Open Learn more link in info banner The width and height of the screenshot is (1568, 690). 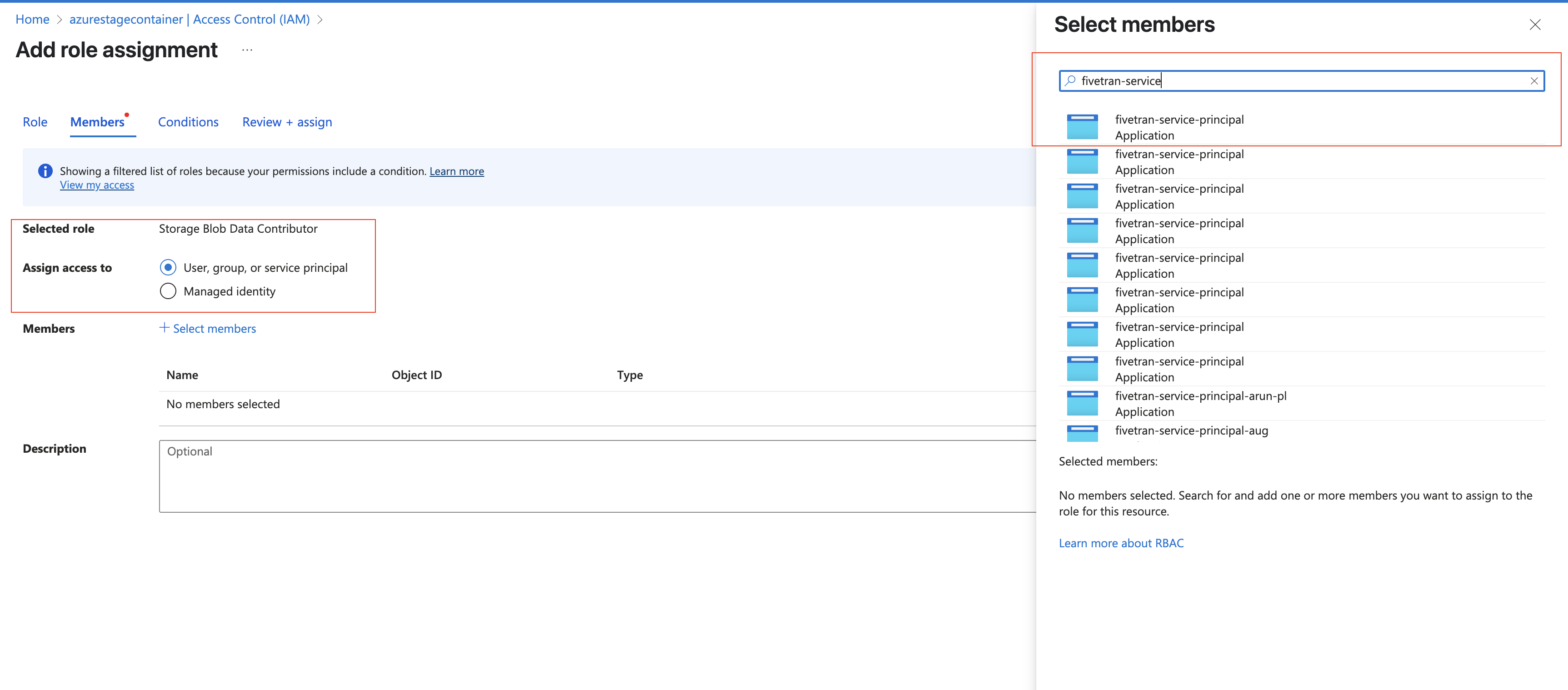456,171
